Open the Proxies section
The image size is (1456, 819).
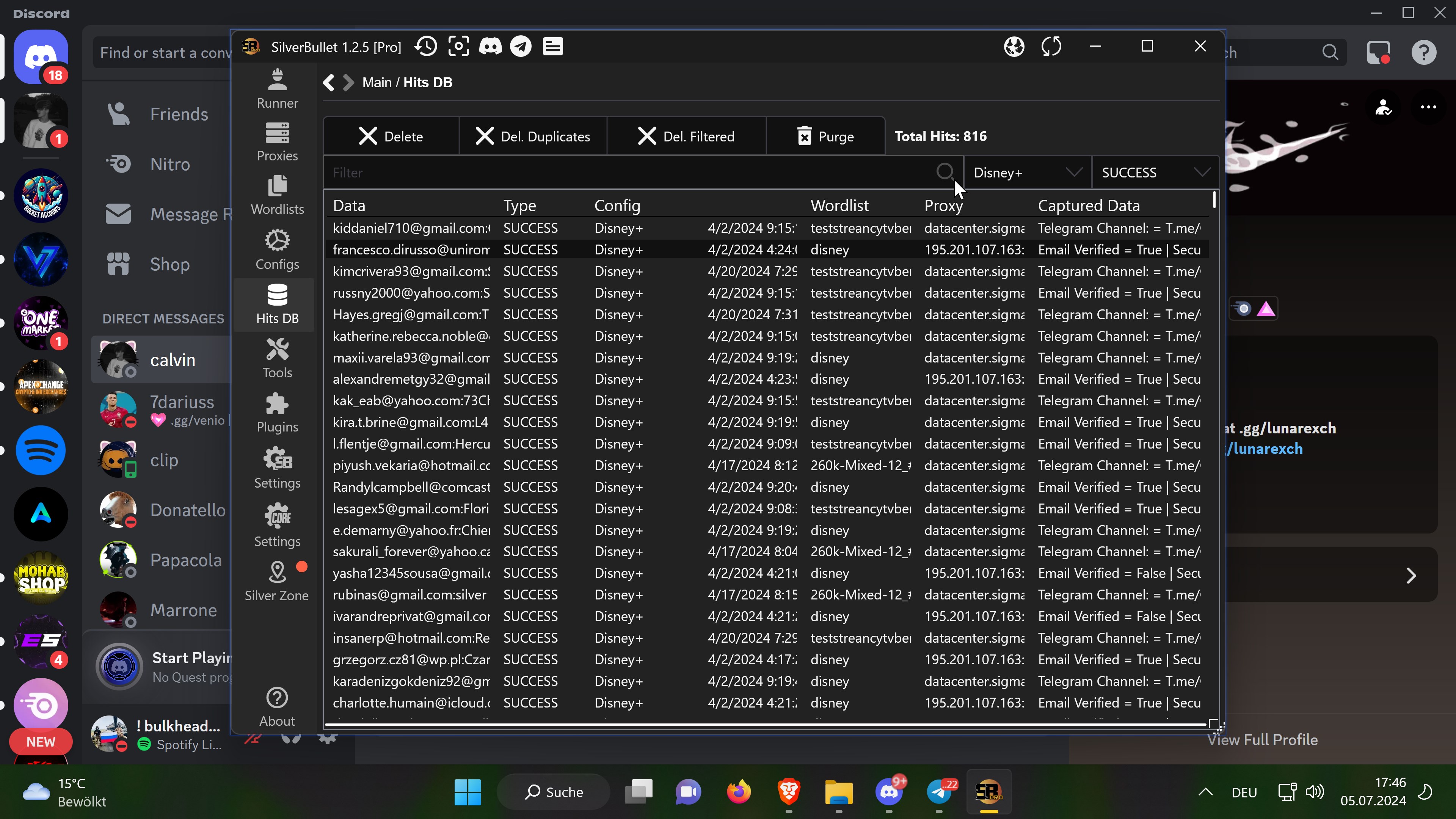277,142
